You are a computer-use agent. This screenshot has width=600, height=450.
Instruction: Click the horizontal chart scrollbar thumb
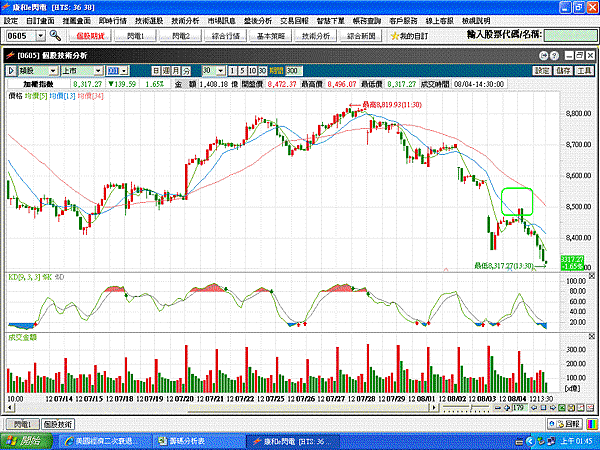point(309,408)
